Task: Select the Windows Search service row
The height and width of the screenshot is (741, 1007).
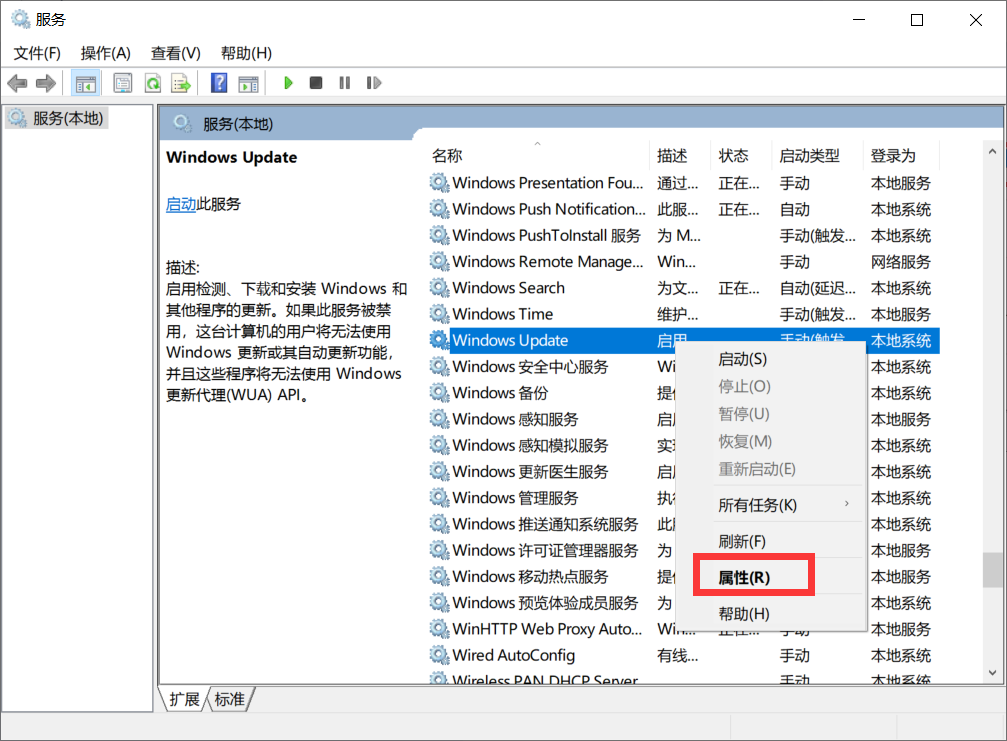Action: pos(684,288)
